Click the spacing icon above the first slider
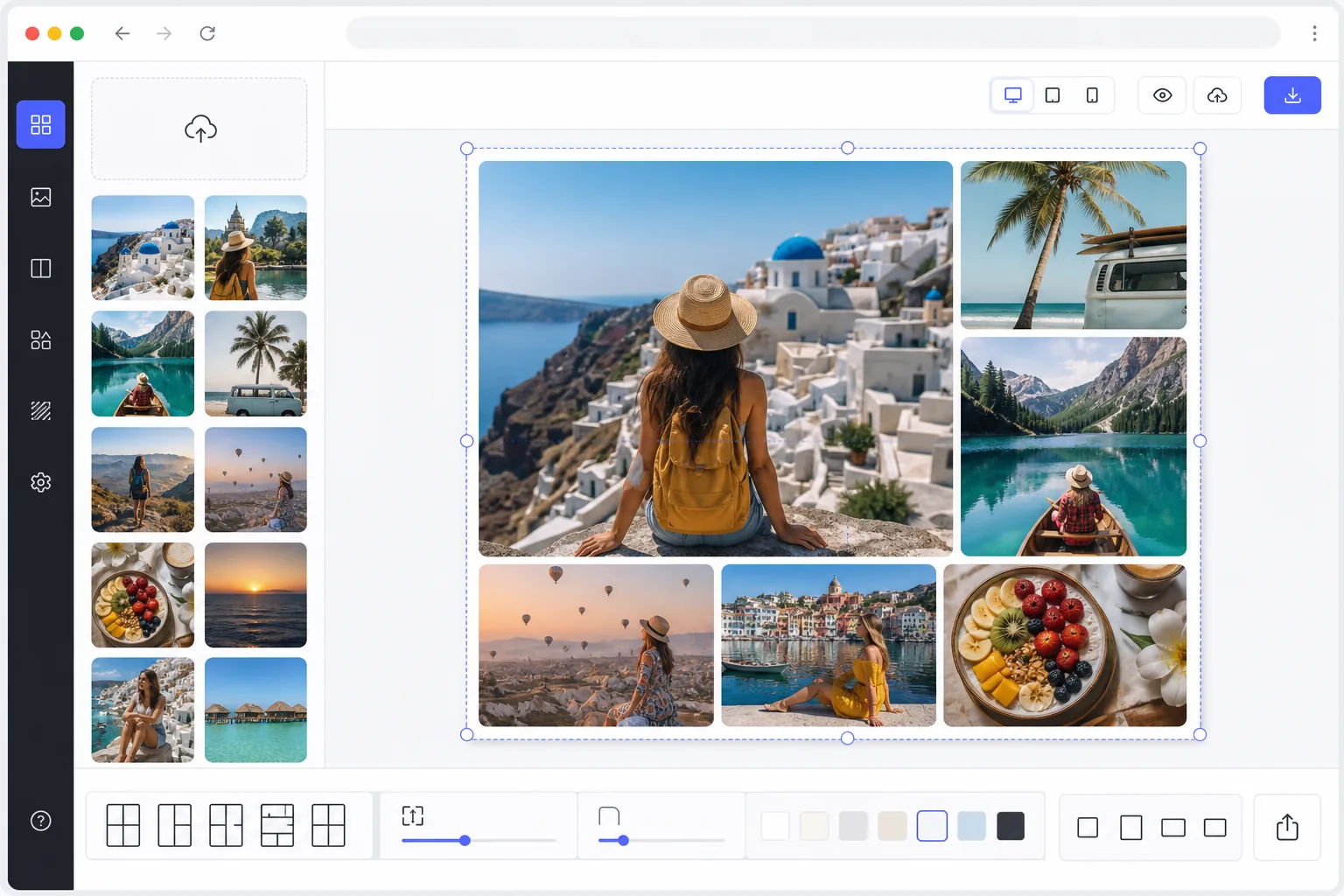The width and height of the screenshot is (1344, 896). [412, 815]
